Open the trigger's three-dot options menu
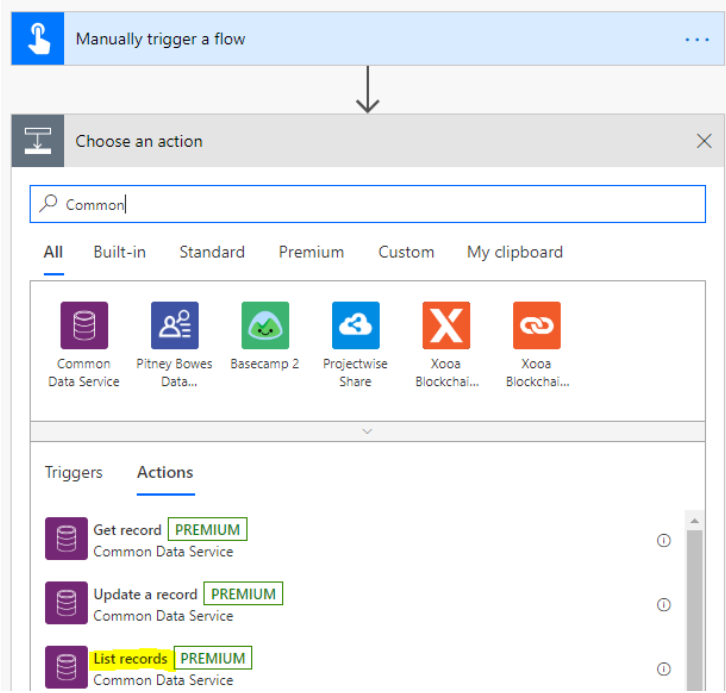 tap(697, 40)
